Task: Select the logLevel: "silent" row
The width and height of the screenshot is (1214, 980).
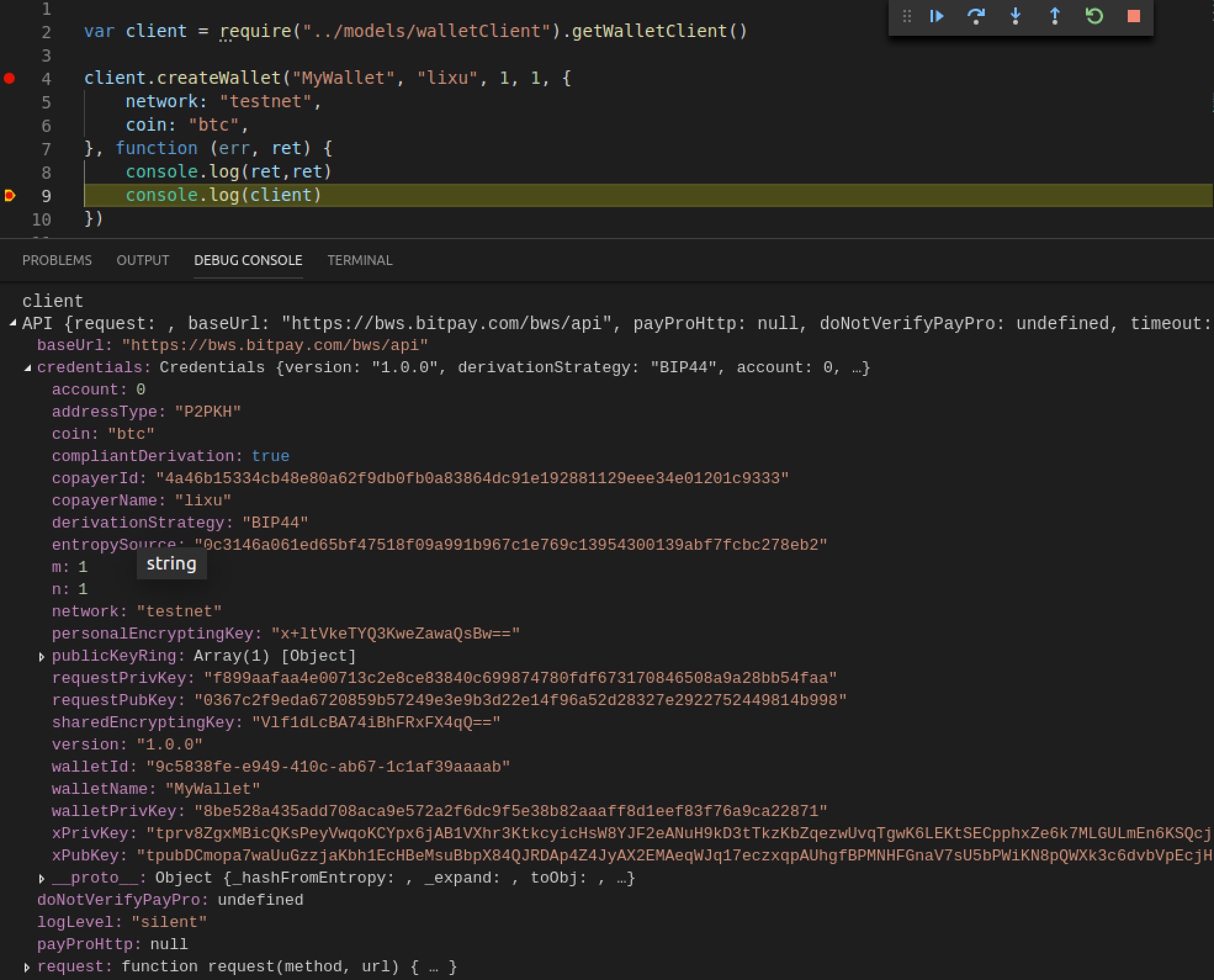Action: pos(122,922)
